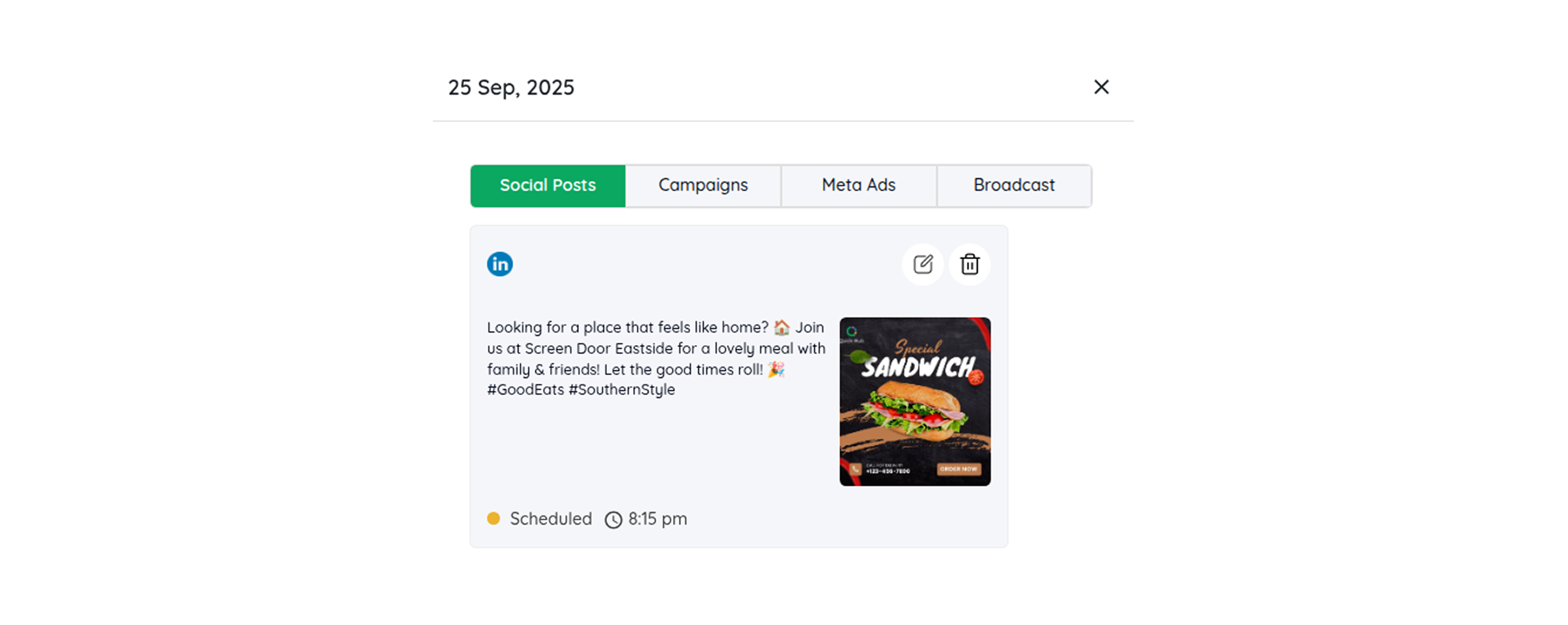The image size is (1568, 625).
Task: Click the phone icon in the sandwich image
Action: pyautogui.click(x=855, y=469)
